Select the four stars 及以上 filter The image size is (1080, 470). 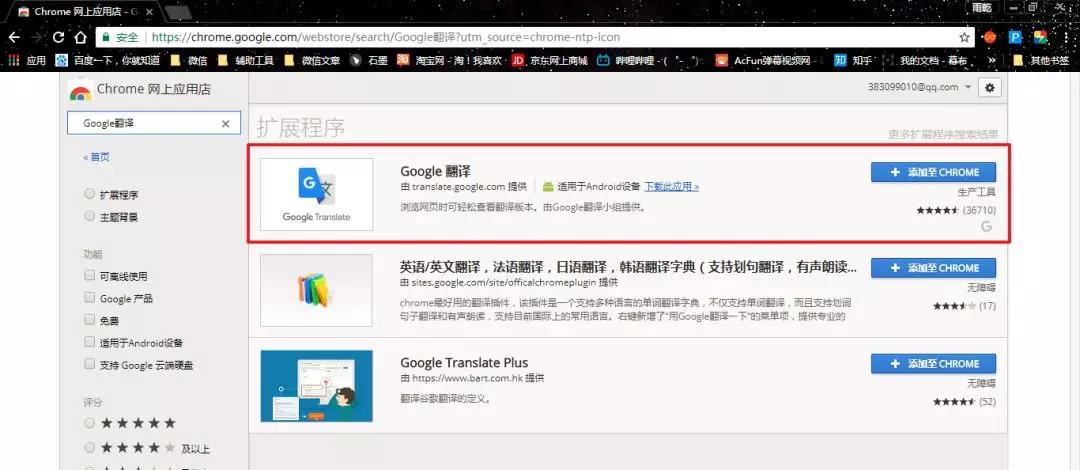click(x=90, y=448)
